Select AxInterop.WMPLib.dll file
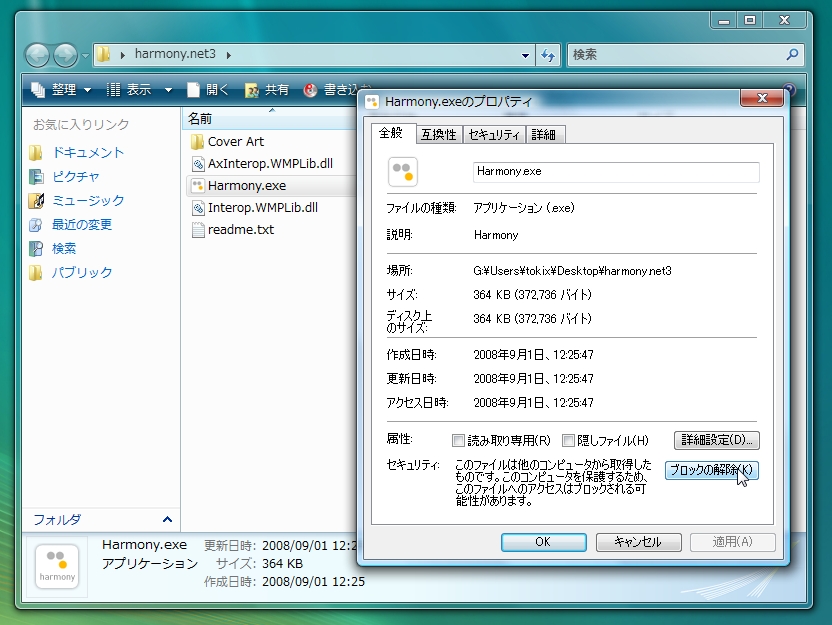This screenshot has width=832, height=625. 270,163
